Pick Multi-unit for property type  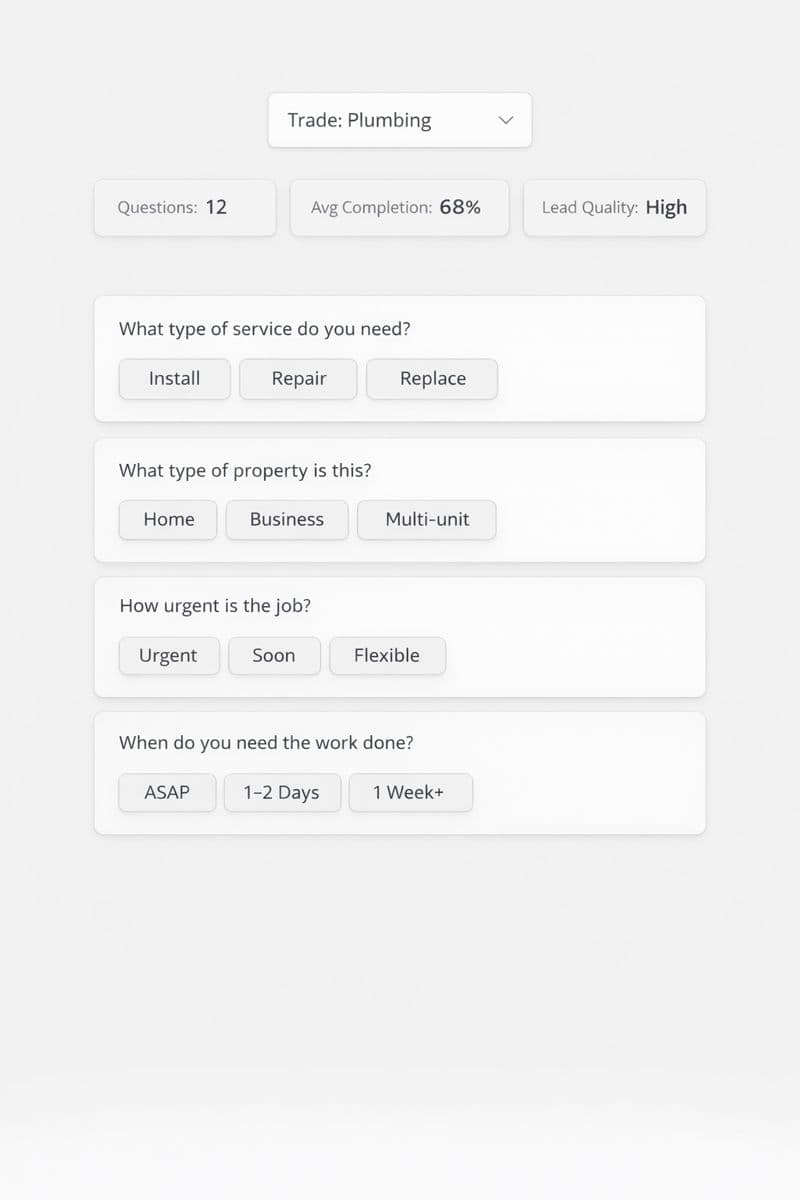426,520
